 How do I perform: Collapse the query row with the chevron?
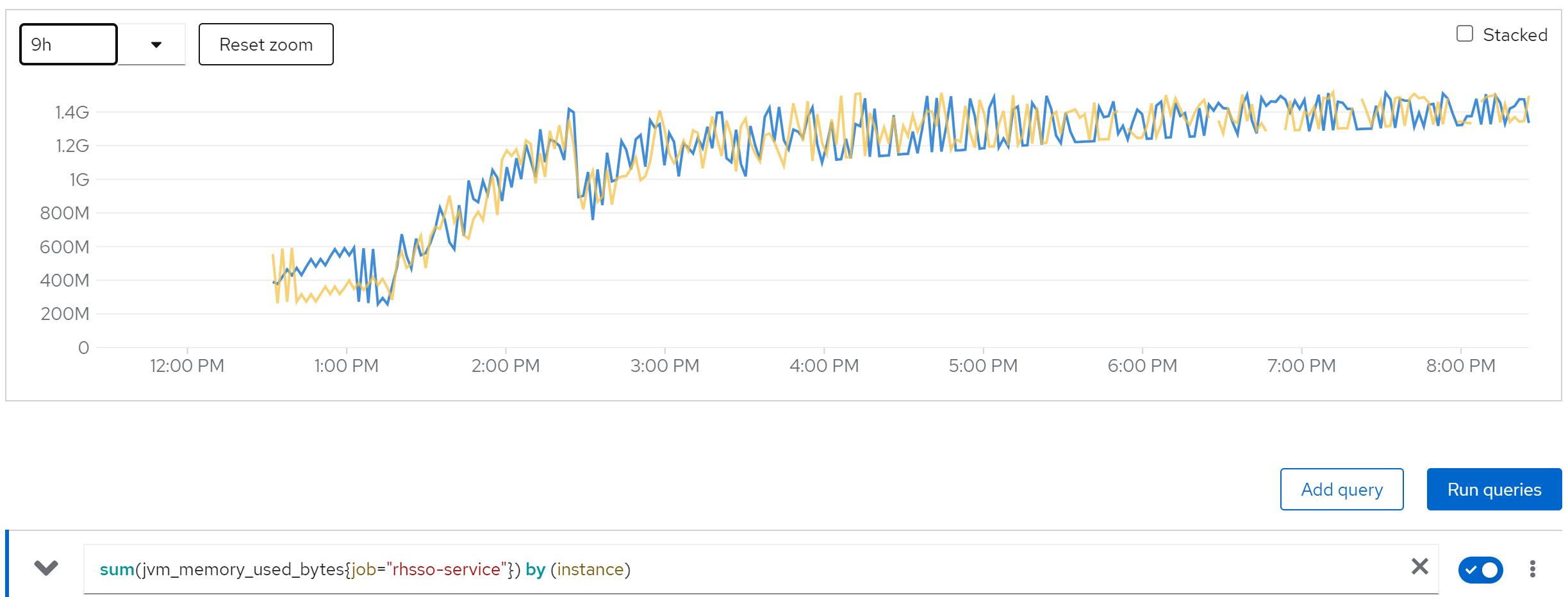(46, 568)
